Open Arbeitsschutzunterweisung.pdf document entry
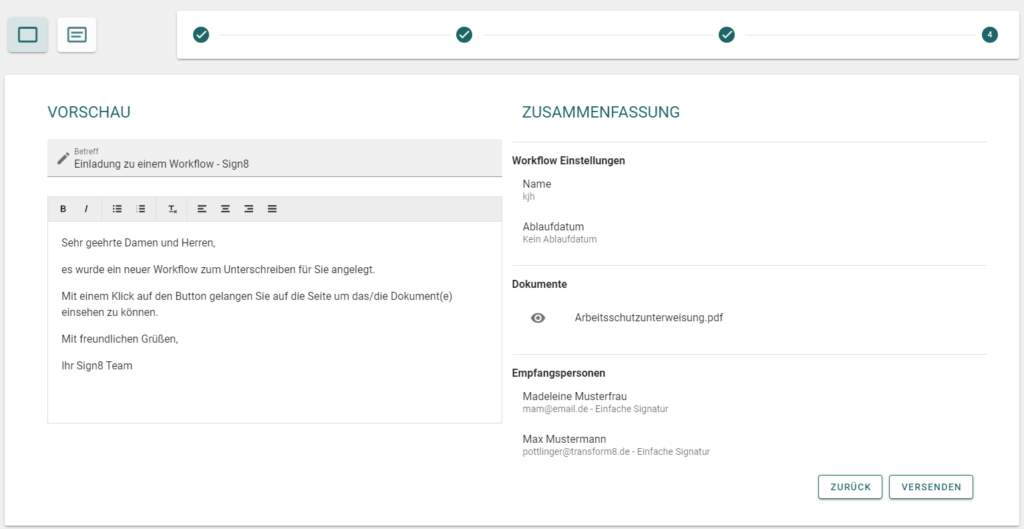Image resolution: width=1024 pixels, height=529 pixels. pyautogui.click(x=648, y=318)
